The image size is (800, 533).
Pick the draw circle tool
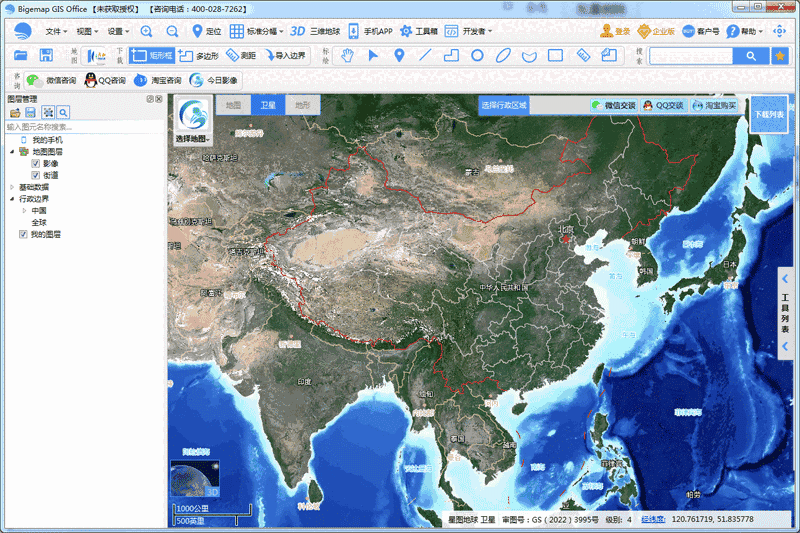tap(477, 56)
